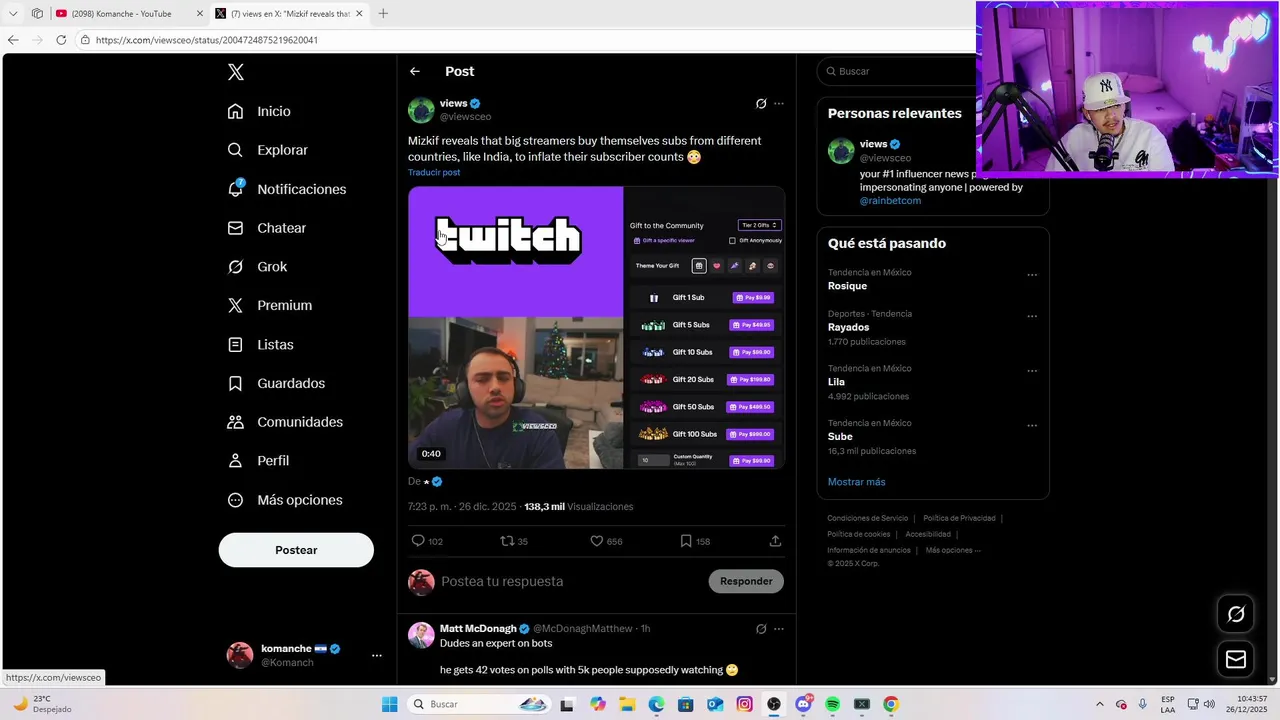The height and width of the screenshot is (720, 1280).
Task: Close the X views browser tab
Action: point(359,13)
